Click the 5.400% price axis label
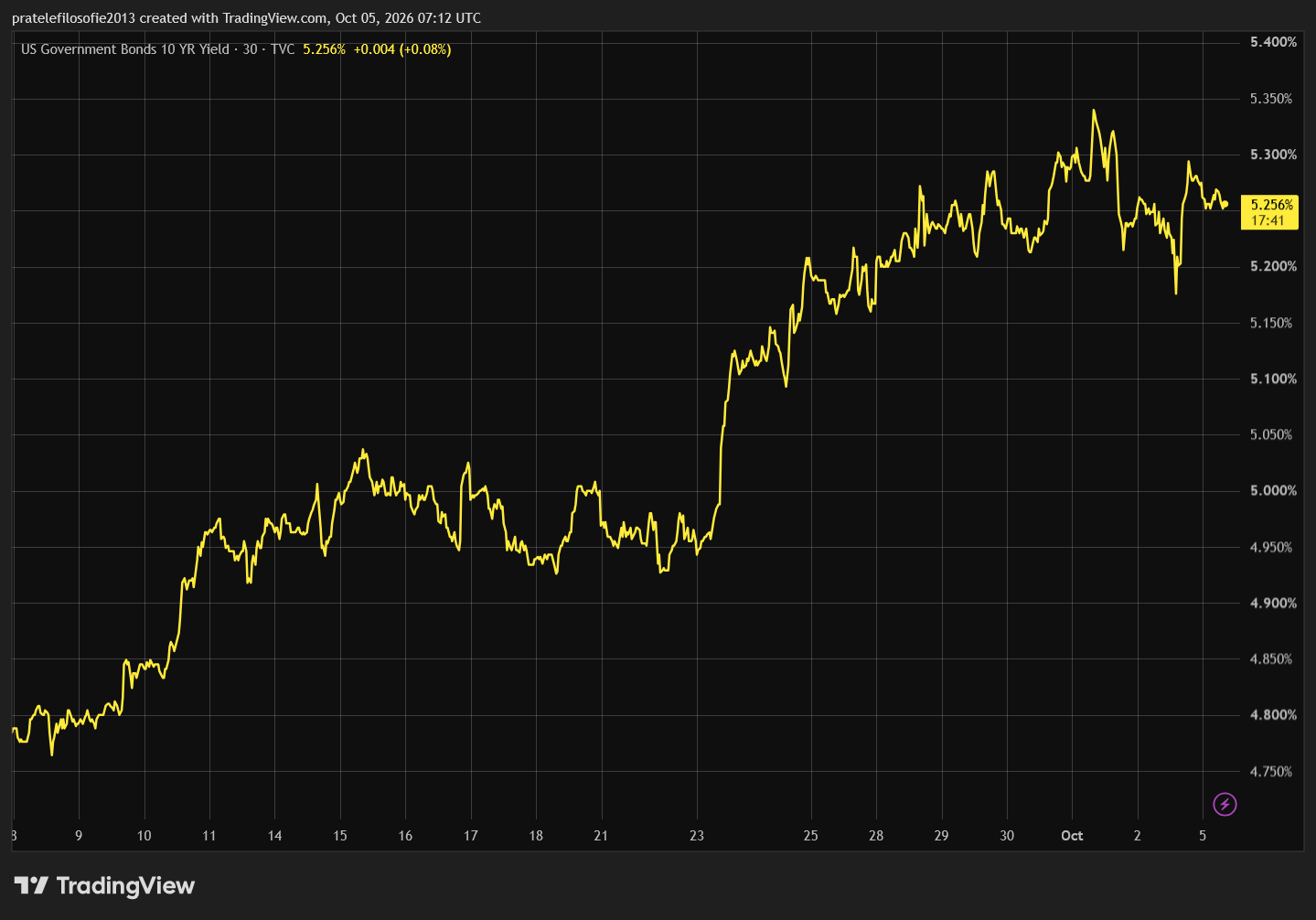Viewport: 1316px width, 920px height. tap(1273, 42)
